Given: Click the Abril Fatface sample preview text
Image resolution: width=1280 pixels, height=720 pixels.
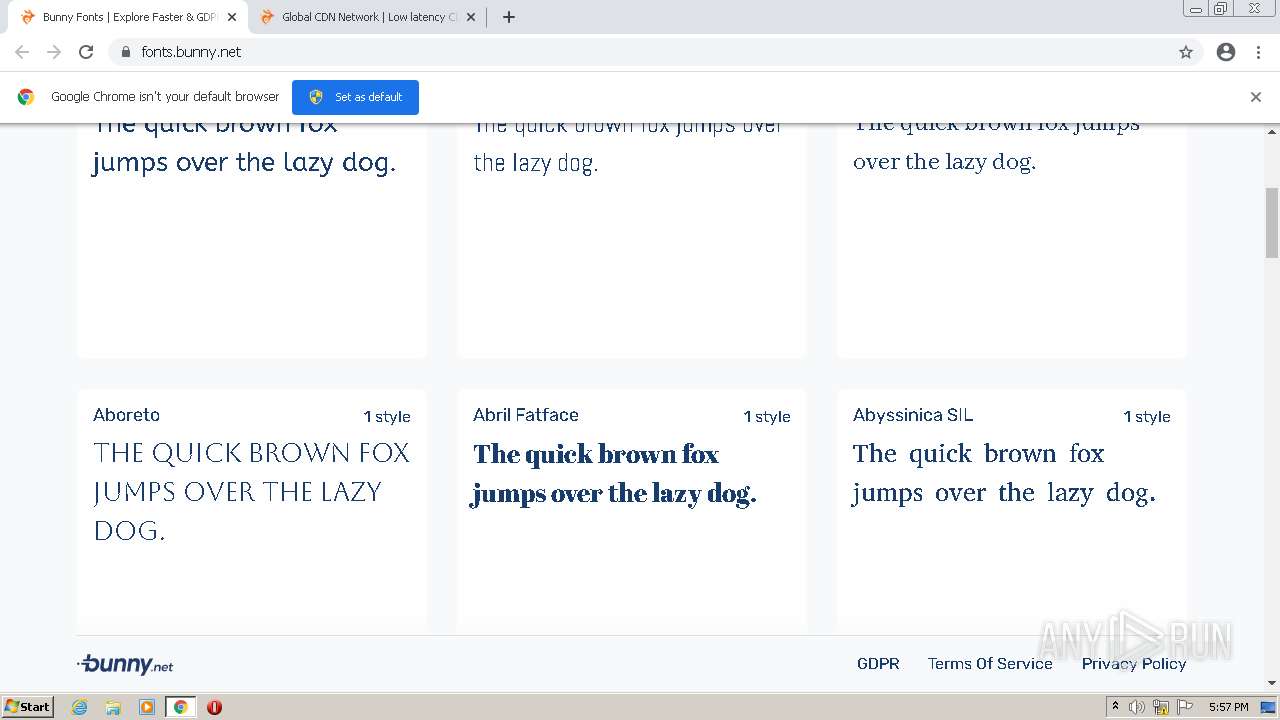Looking at the screenshot, I should tap(613, 474).
